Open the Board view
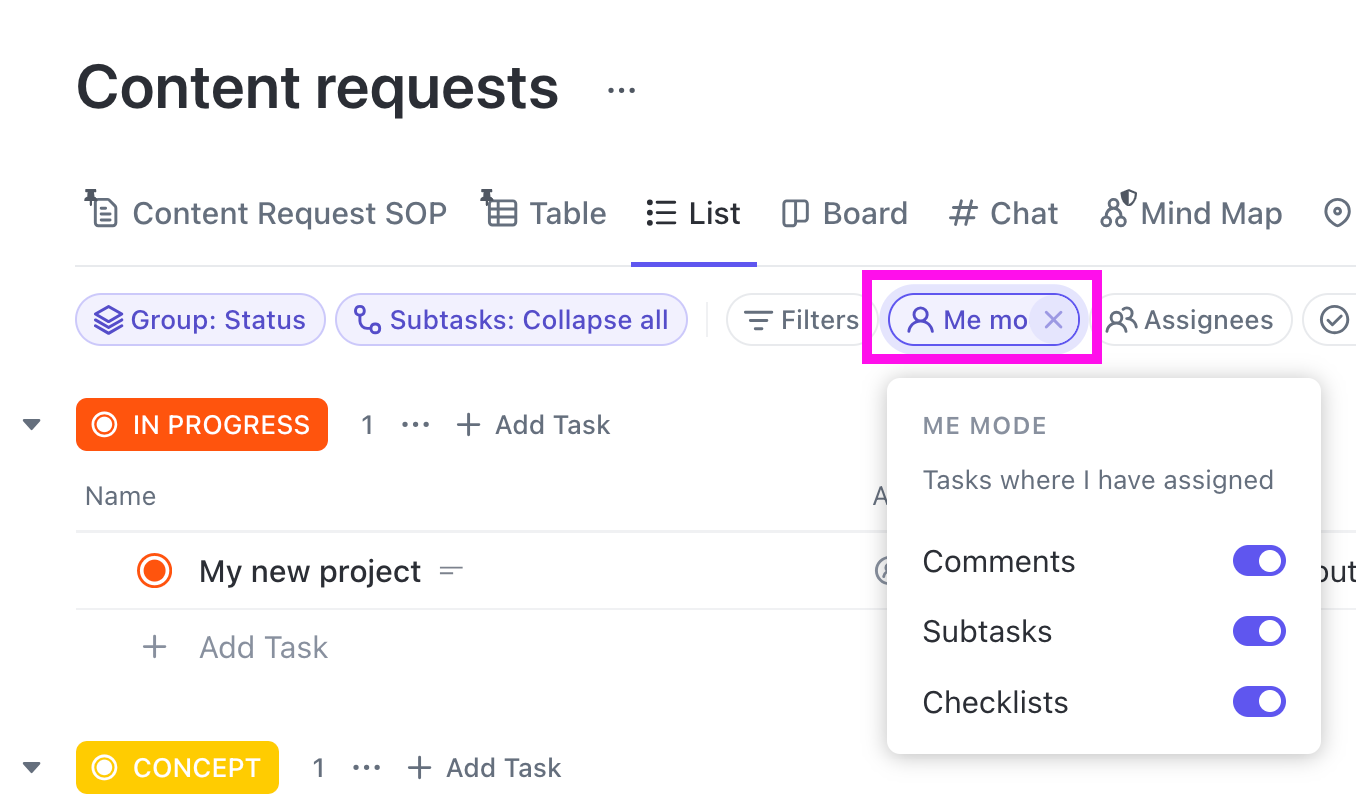The width and height of the screenshot is (1356, 800). (x=843, y=212)
